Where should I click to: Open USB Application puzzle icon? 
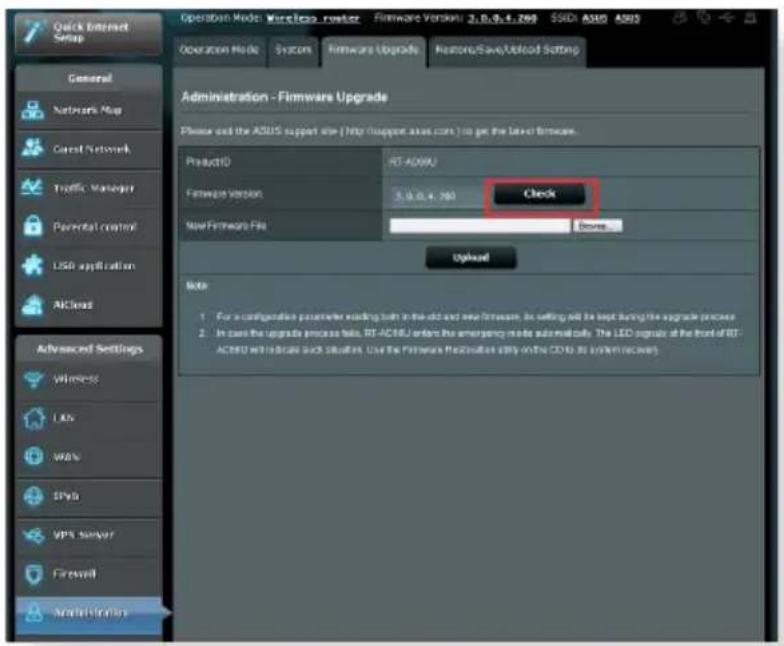(32, 265)
